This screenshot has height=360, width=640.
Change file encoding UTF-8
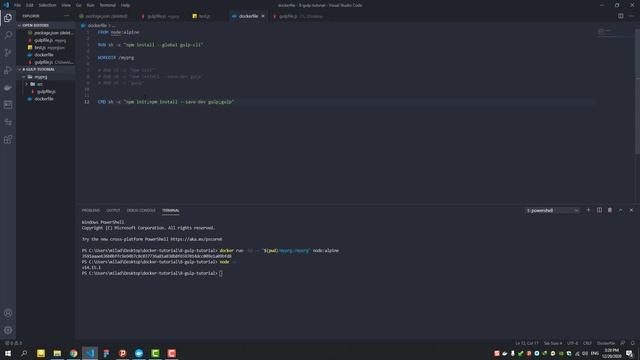coord(573,343)
